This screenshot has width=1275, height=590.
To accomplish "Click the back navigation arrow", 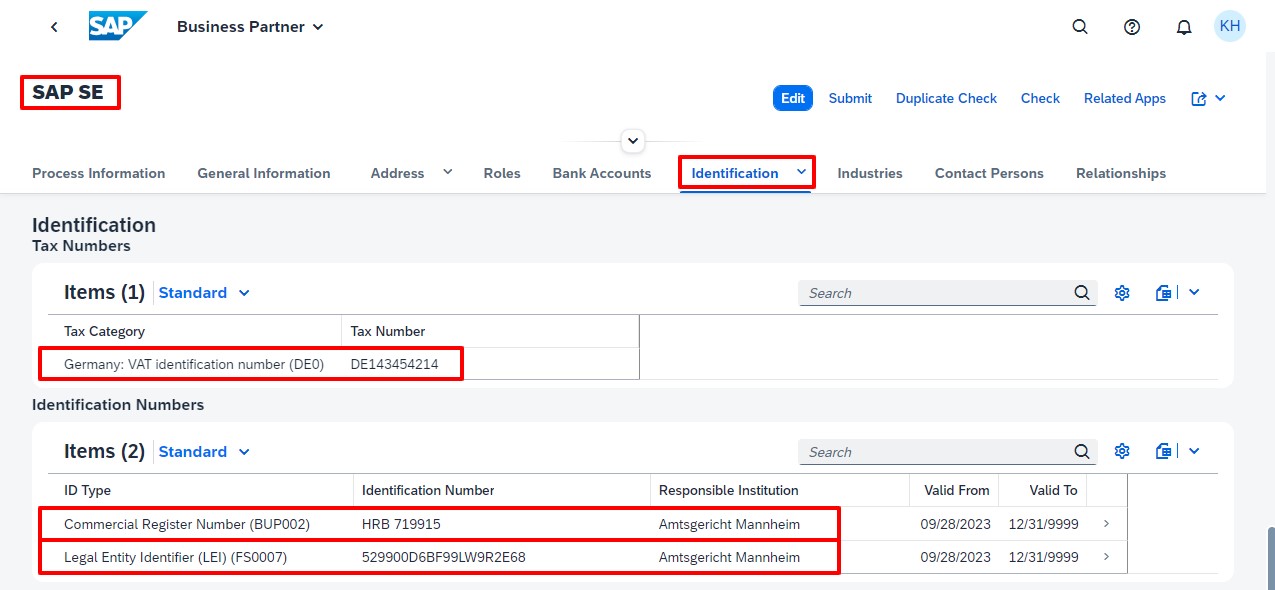I will click(x=54, y=27).
